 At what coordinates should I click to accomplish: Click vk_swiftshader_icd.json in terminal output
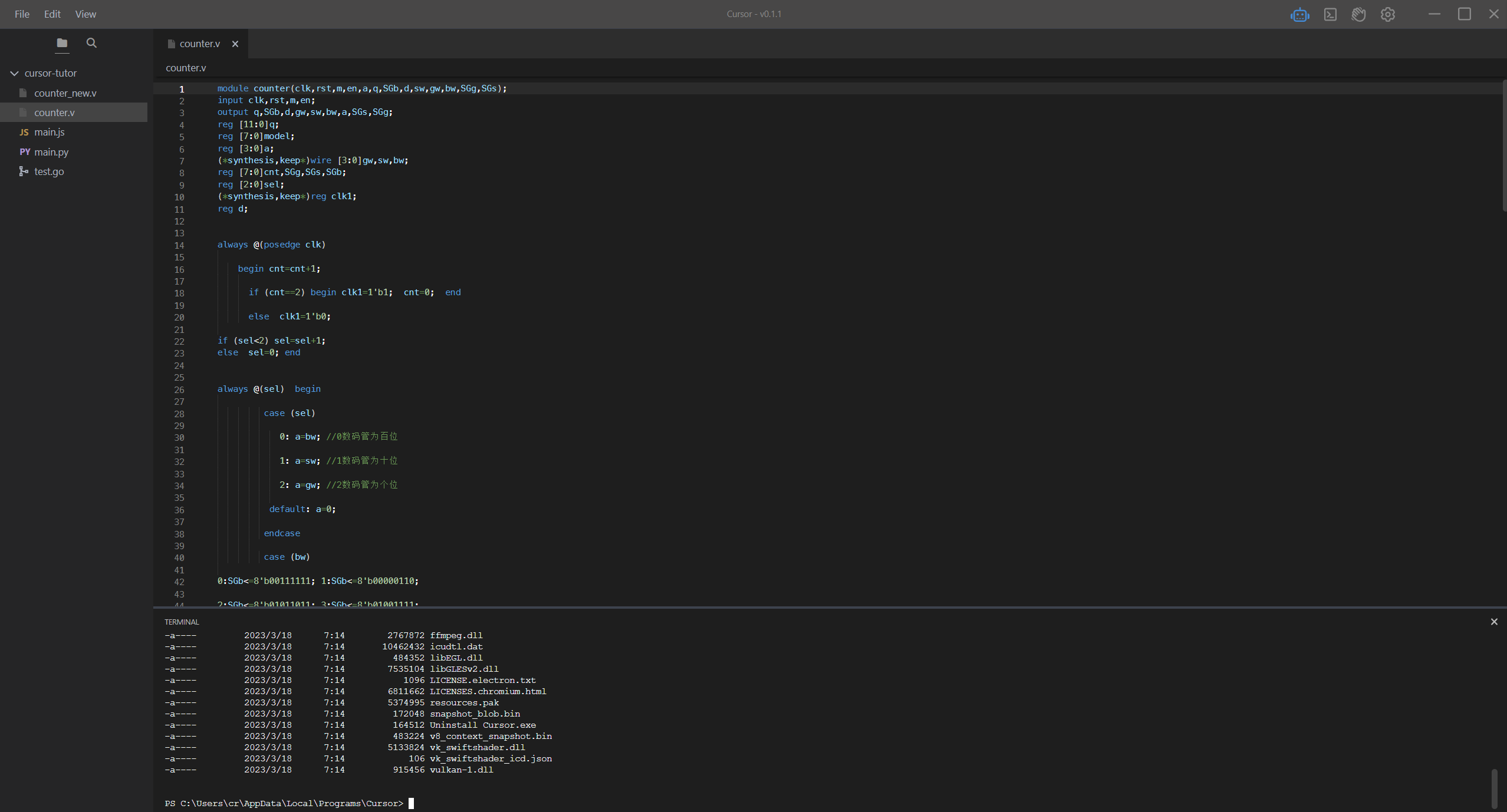click(x=491, y=758)
